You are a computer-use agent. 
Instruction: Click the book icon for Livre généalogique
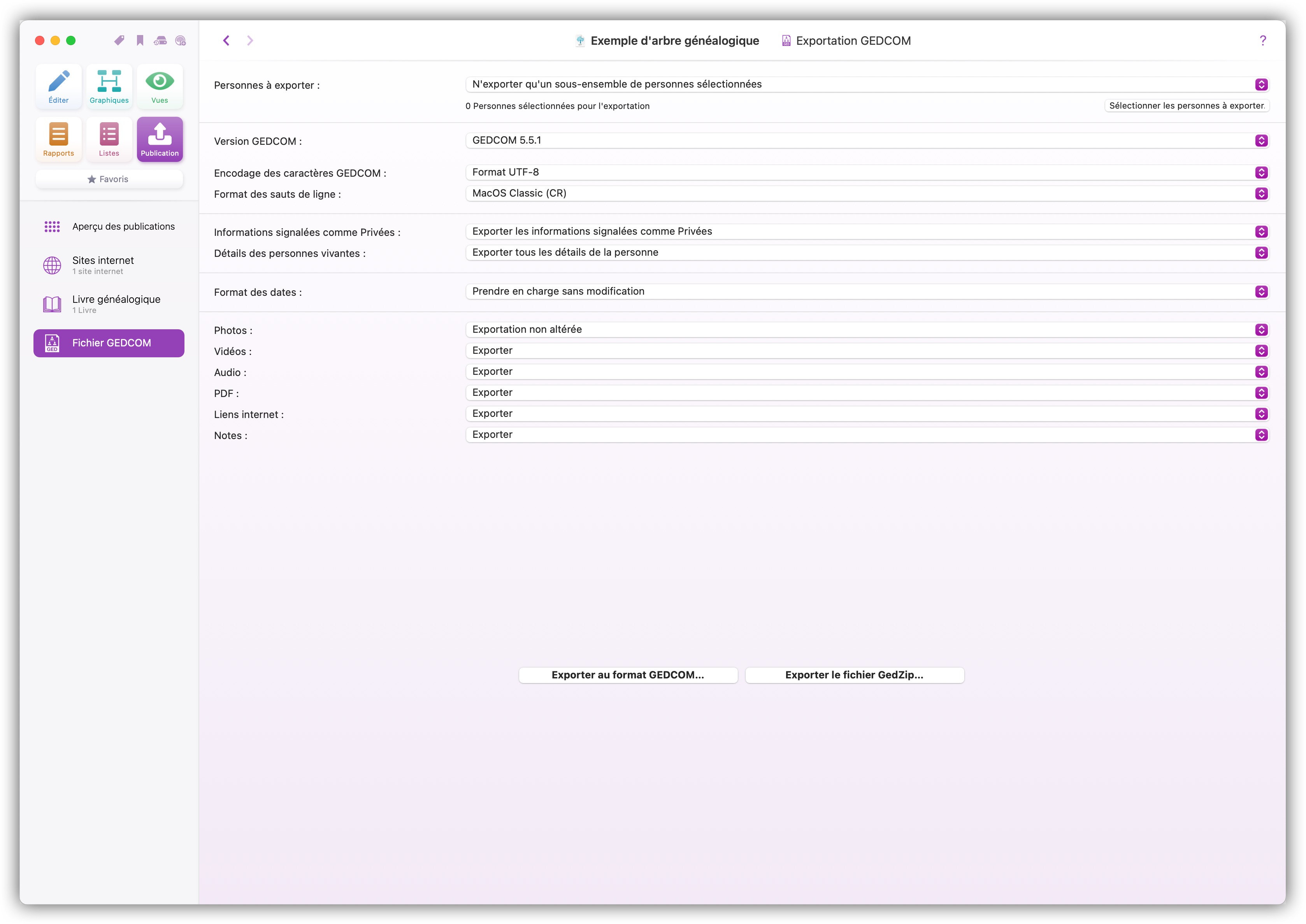[52, 304]
